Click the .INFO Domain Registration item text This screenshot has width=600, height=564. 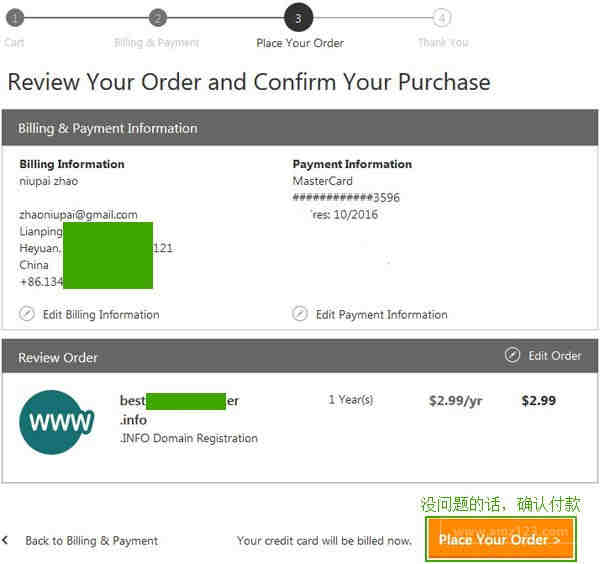tap(189, 438)
